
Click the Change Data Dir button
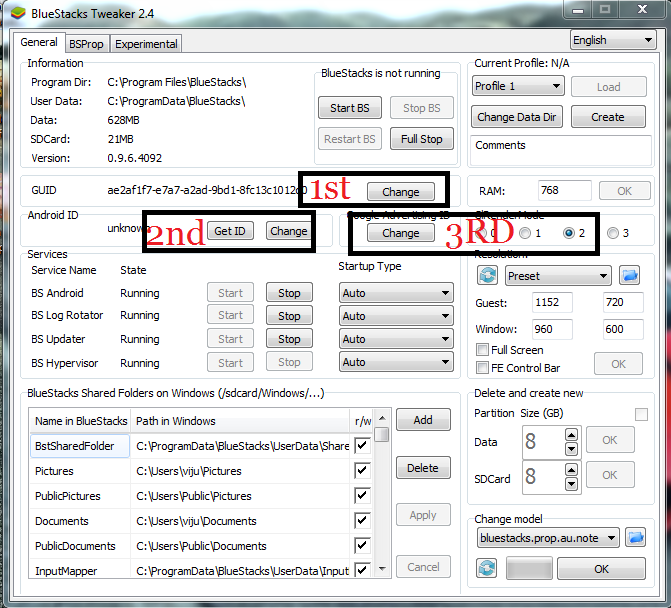pyautogui.click(x=517, y=117)
